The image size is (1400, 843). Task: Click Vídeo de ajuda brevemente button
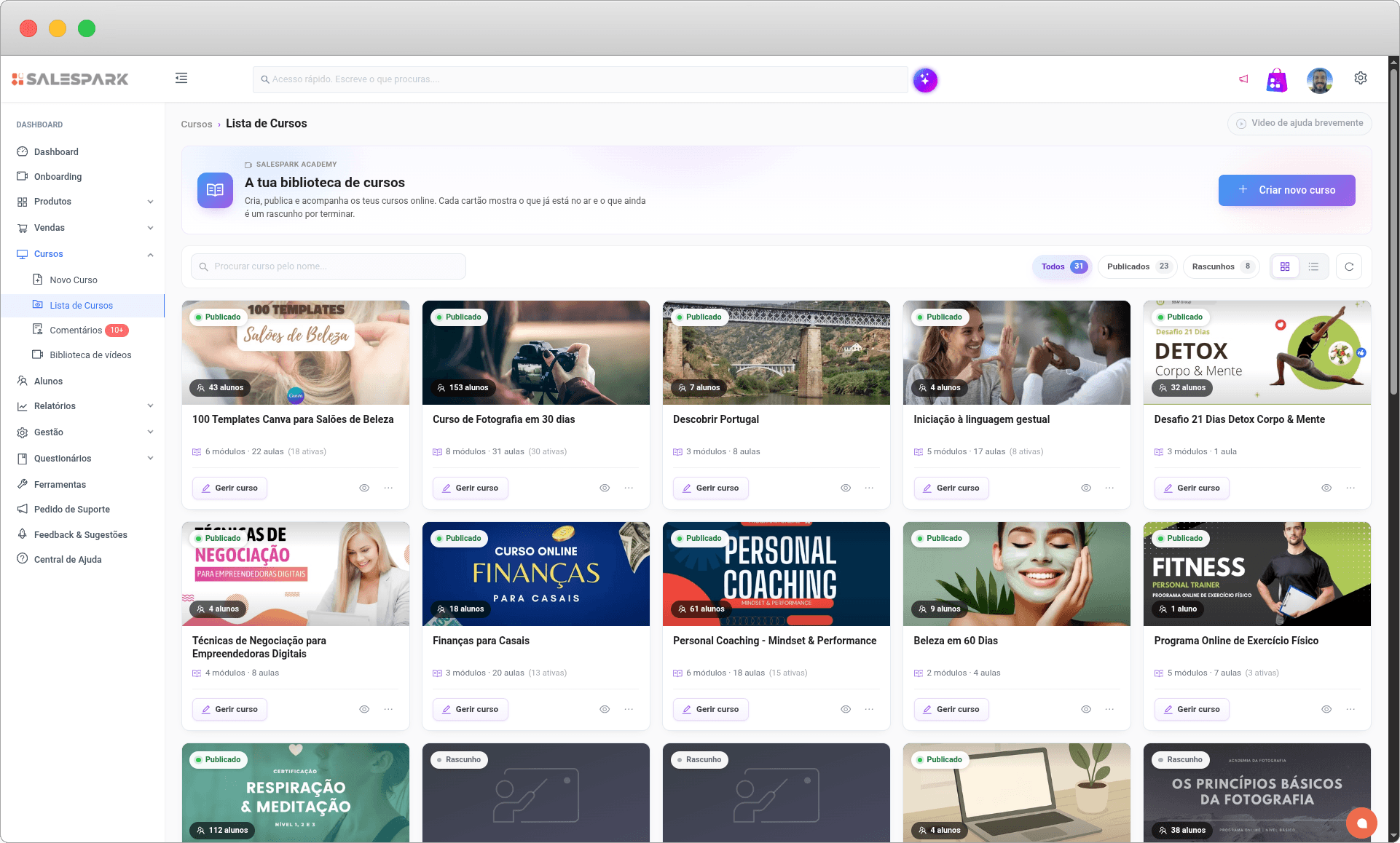tap(1299, 123)
